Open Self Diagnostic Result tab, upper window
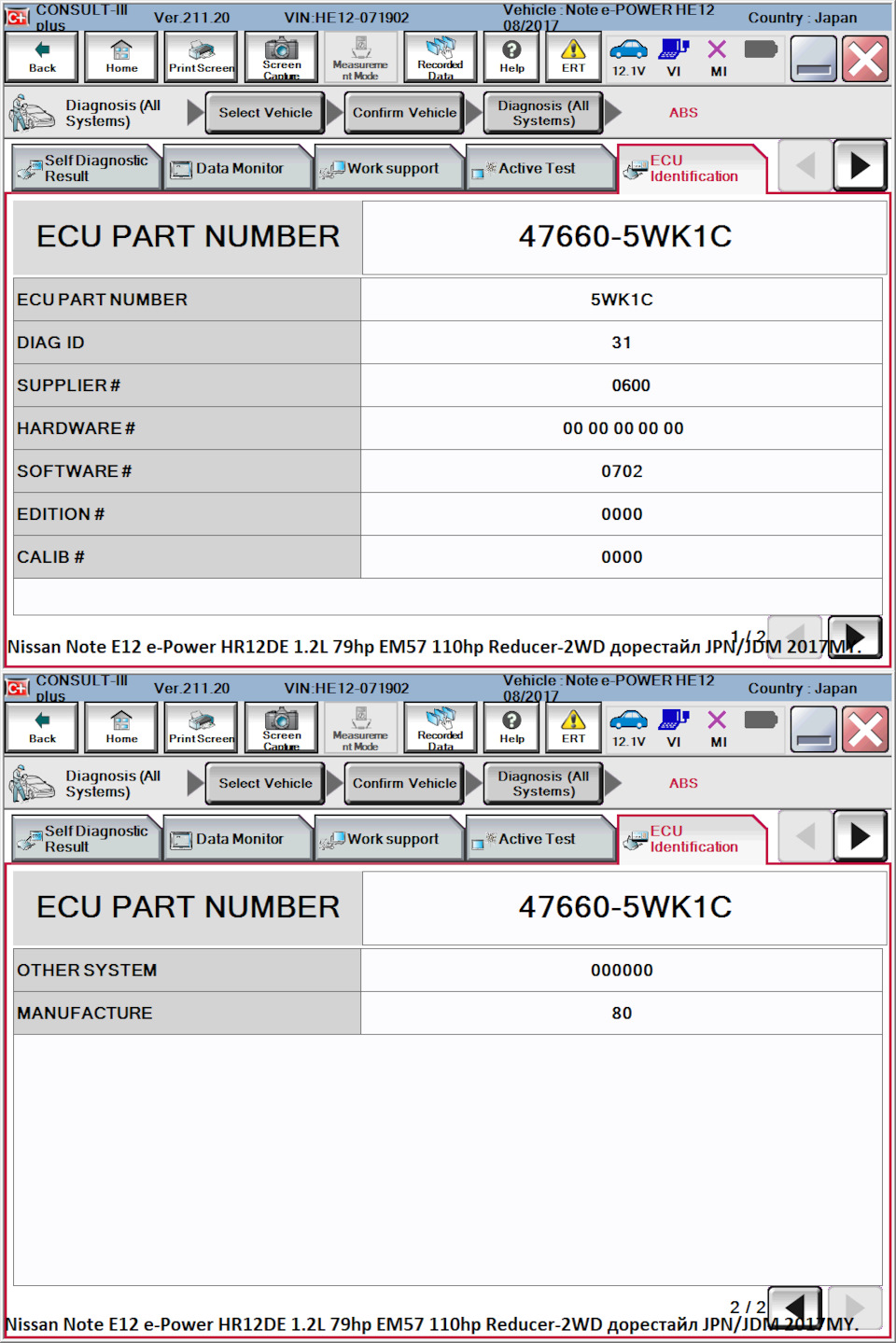Screen dimensions: 896x1343 pyautogui.click(x=86, y=168)
